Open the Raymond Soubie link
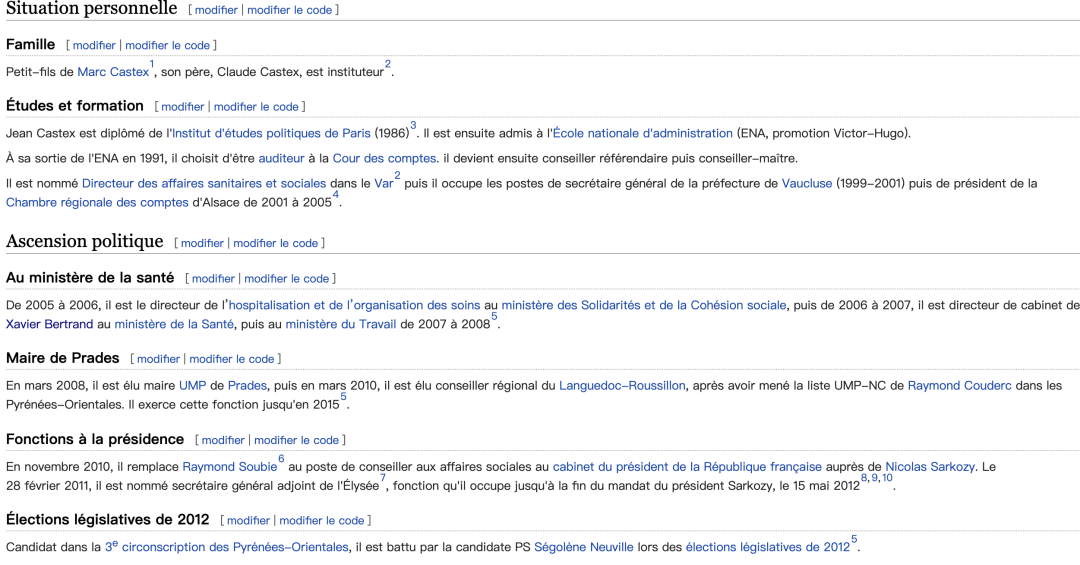Screen dimensions: 1080x565 [x=229, y=467]
